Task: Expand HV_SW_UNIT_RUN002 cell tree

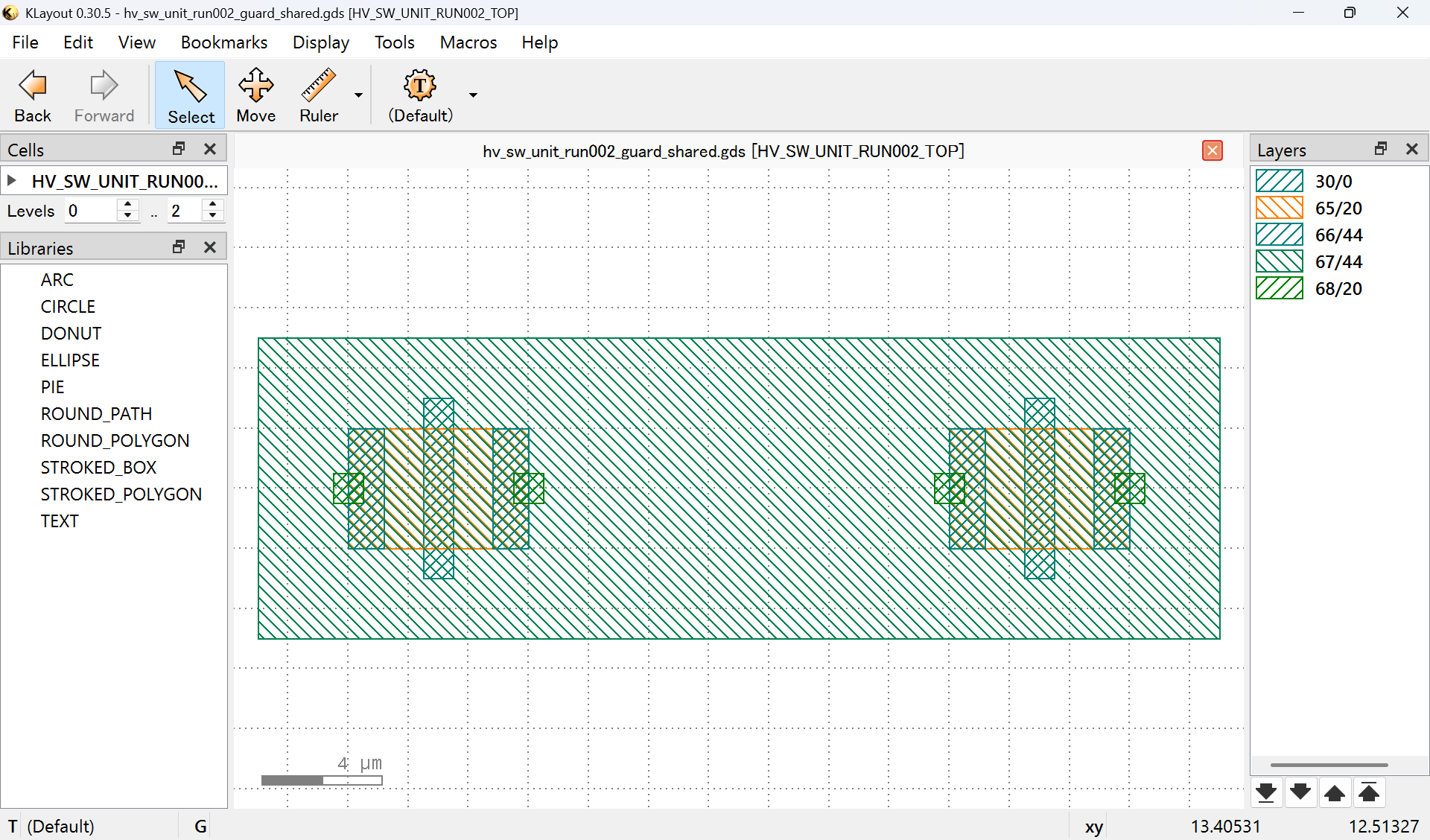Action: coord(12,181)
